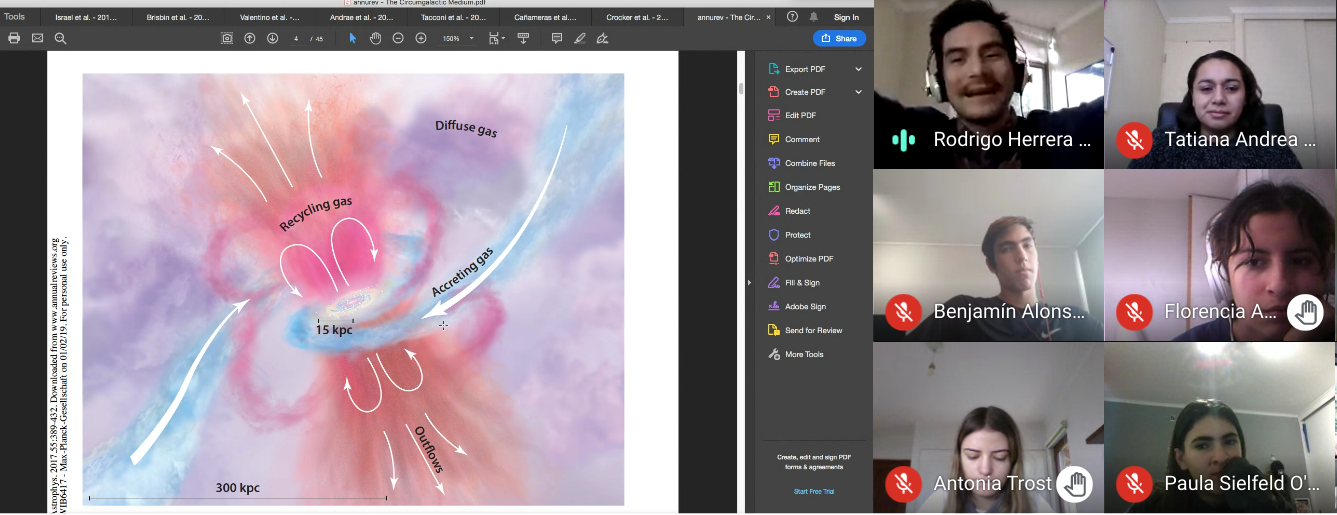This screenshot has width=1337, height=515.
Task: Open Edit PDF tool
Action: click(800, 116)
